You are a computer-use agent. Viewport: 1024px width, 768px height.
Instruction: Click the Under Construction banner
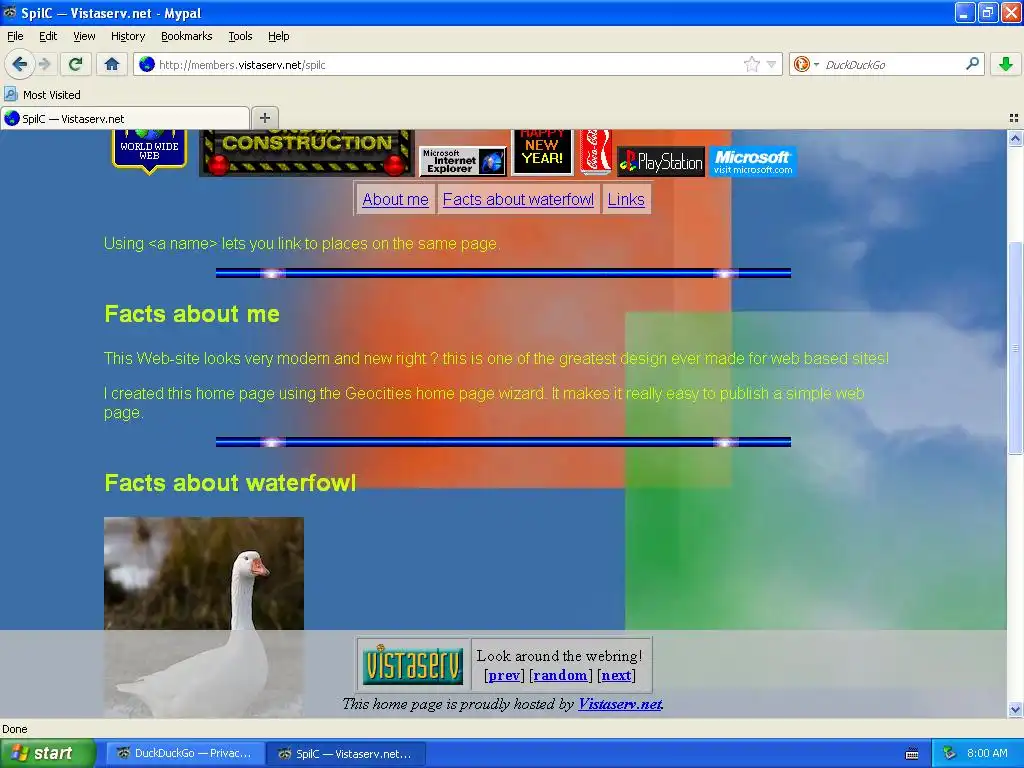[x=306, y=153]
